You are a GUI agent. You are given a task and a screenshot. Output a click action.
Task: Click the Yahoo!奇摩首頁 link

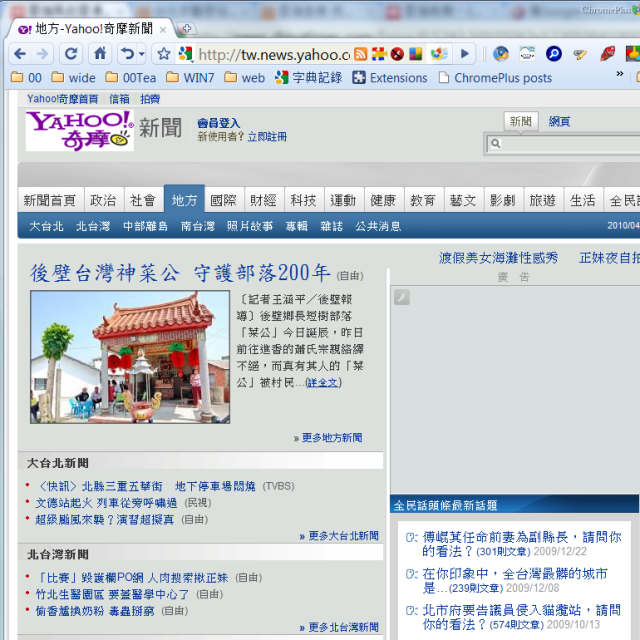[62, 99]
